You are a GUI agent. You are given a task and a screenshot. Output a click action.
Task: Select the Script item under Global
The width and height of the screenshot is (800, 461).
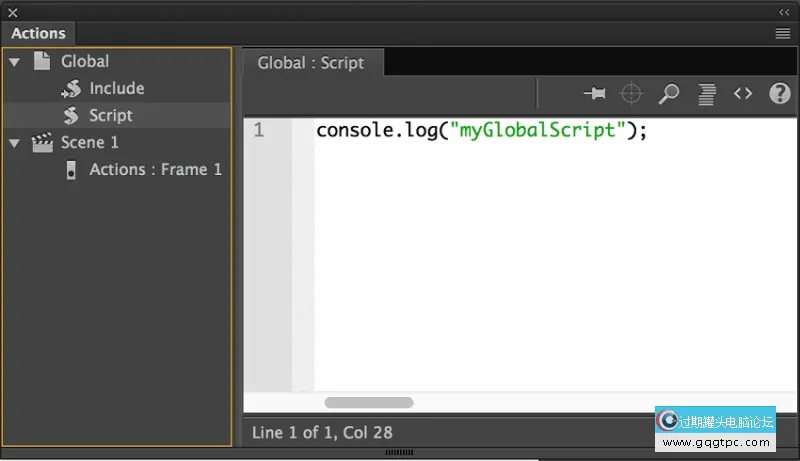coord(110,115)
